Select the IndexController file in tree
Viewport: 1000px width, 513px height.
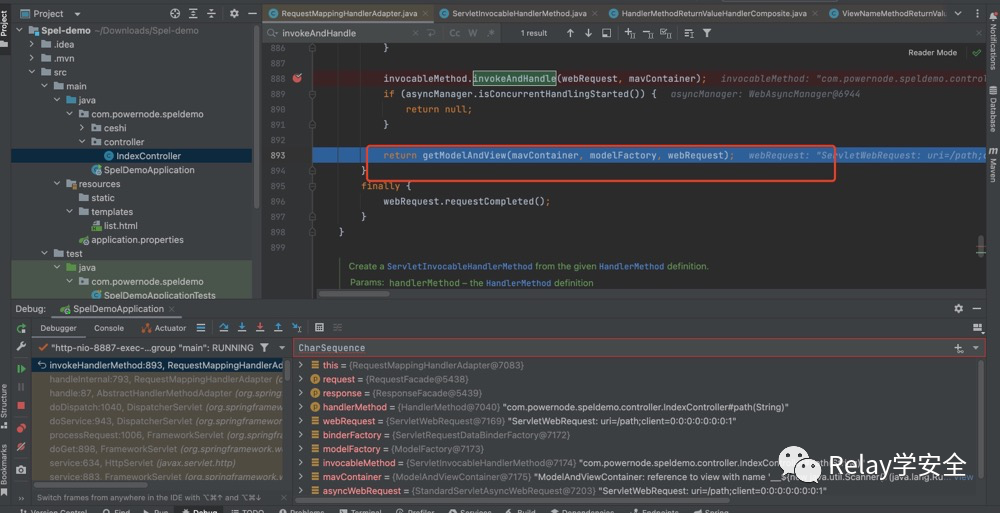(x=148, y=156)
